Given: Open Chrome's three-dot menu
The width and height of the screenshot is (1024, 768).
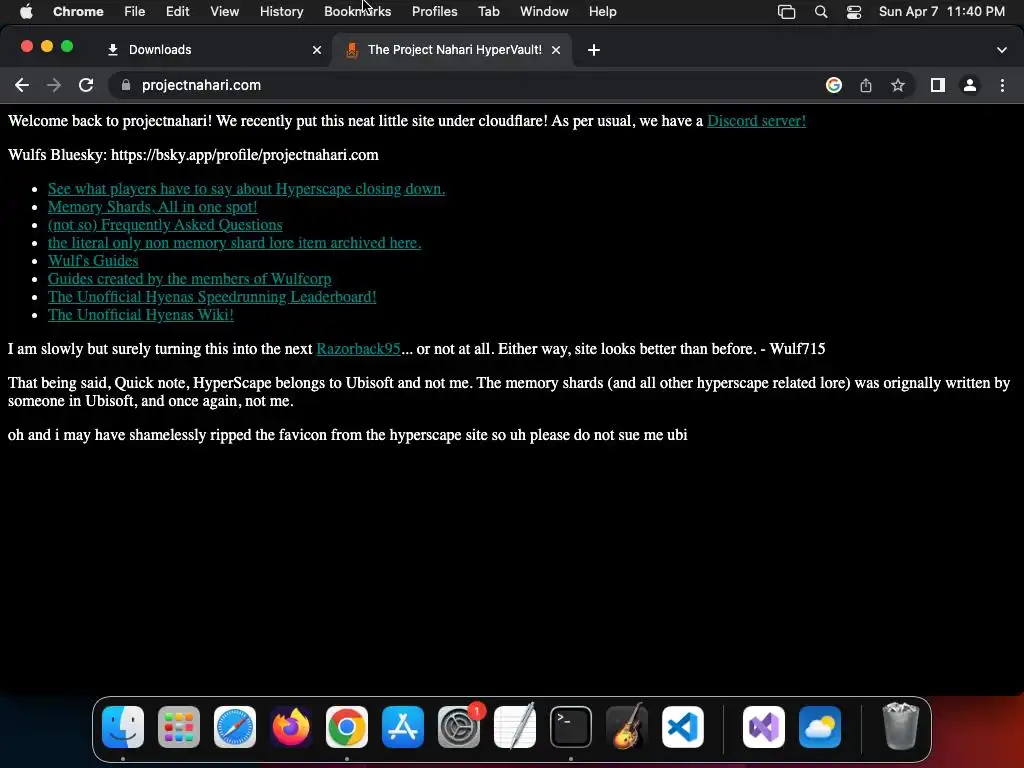Looking at the screenshot, I should point(1002,86).
